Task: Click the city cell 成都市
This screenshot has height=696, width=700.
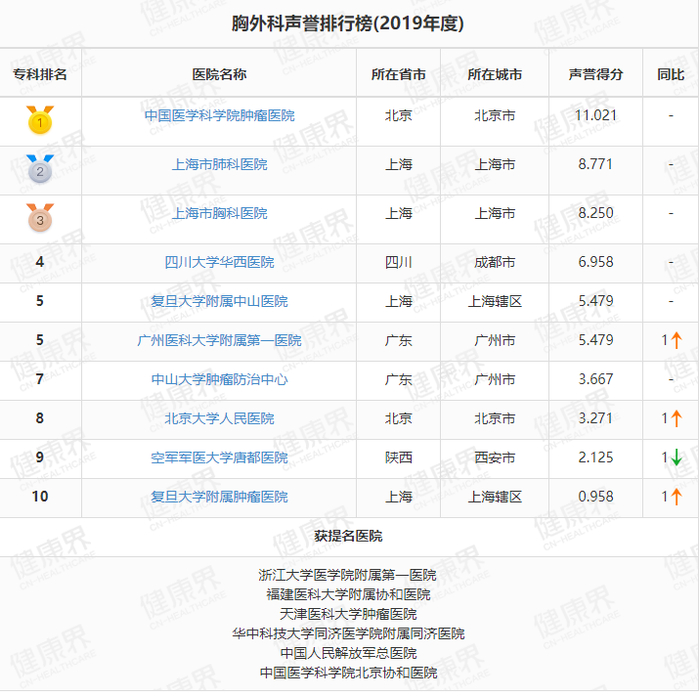Action: (495, 262)
